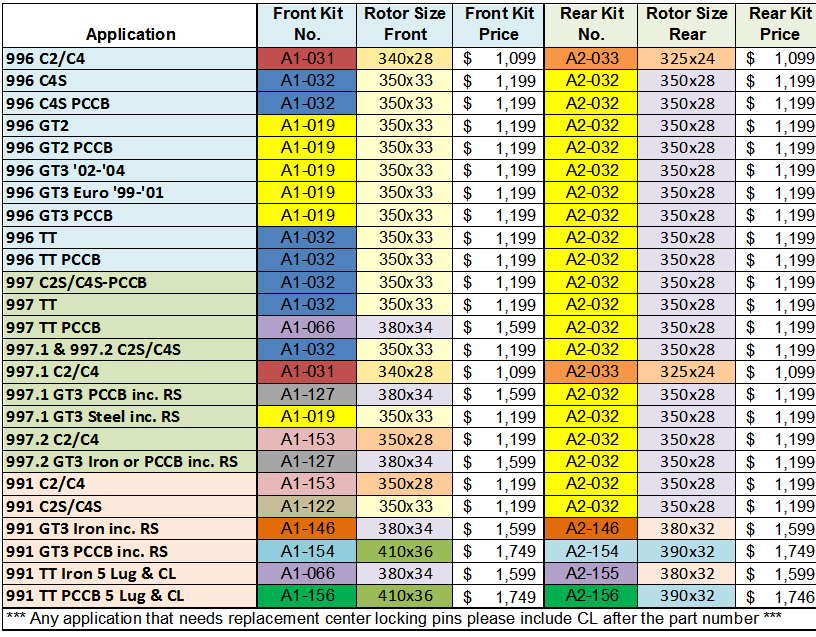Image resolution: width=816 pixels, height=637 pixels.
Task: Click the 996 GT3 Euro '99-'01 cell
Action: (130, 193)
